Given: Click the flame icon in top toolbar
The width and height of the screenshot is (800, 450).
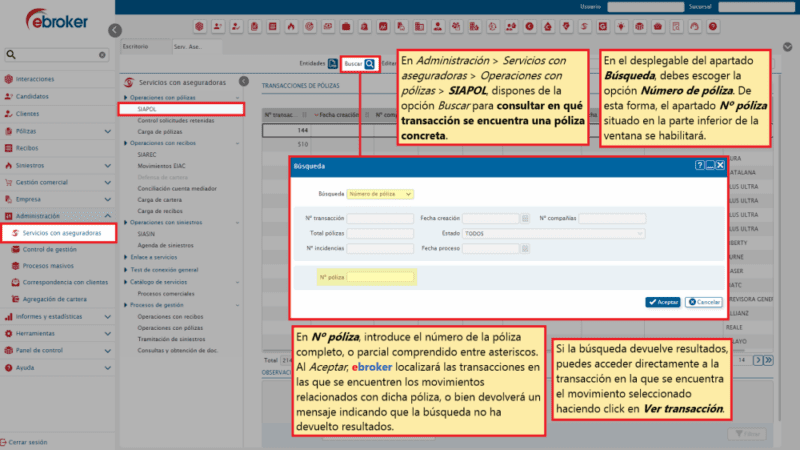Looking at the screenshot, I should [x=291, y=27].
